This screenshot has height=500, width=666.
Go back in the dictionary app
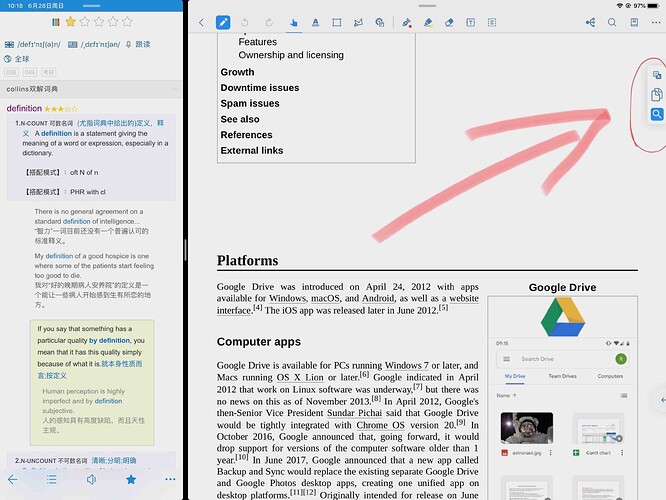(13, 479)
